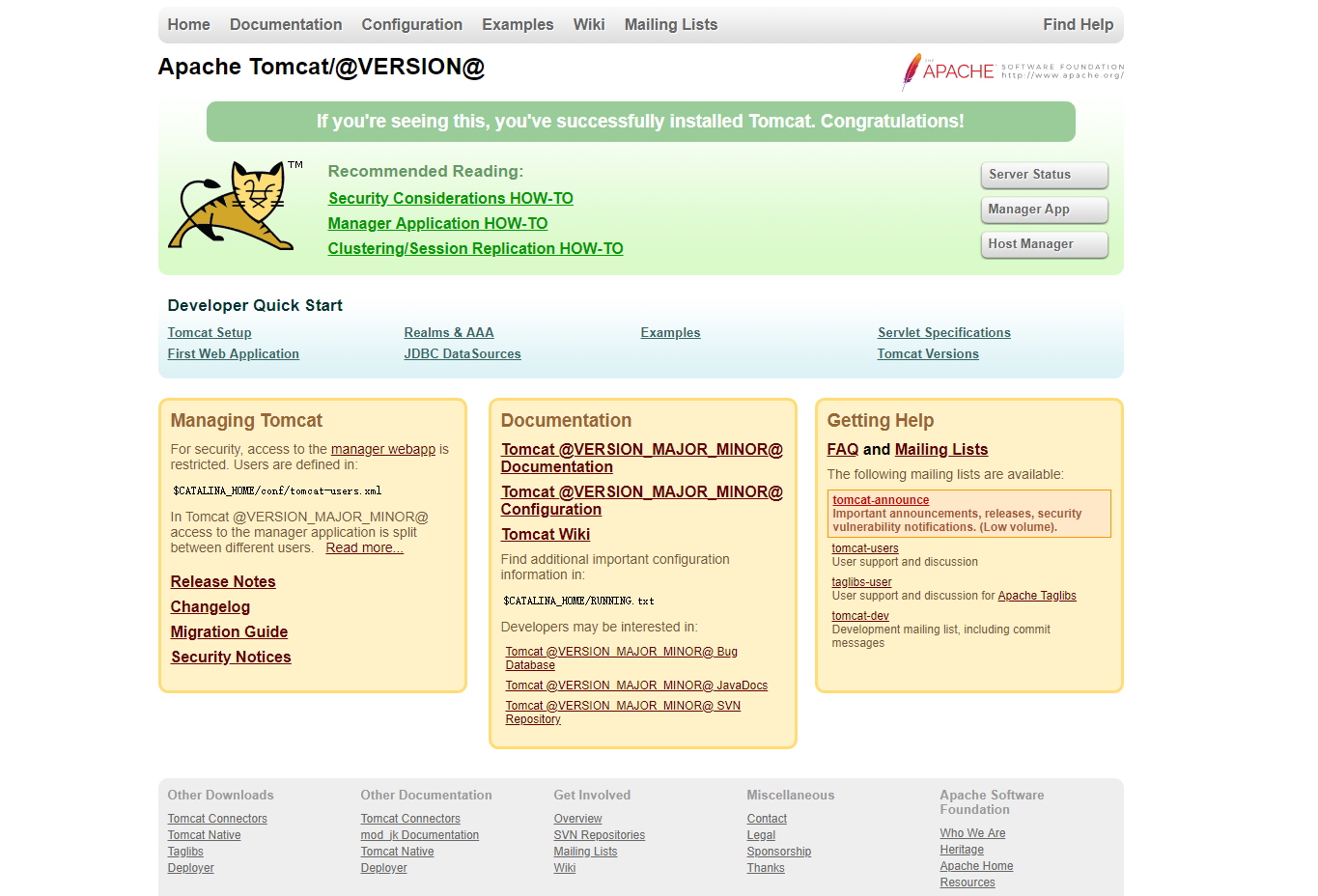This screenshot has width=1318, height=896.
Task: Open Tomcat Native under Other Downloads
Action: point(204,835)
